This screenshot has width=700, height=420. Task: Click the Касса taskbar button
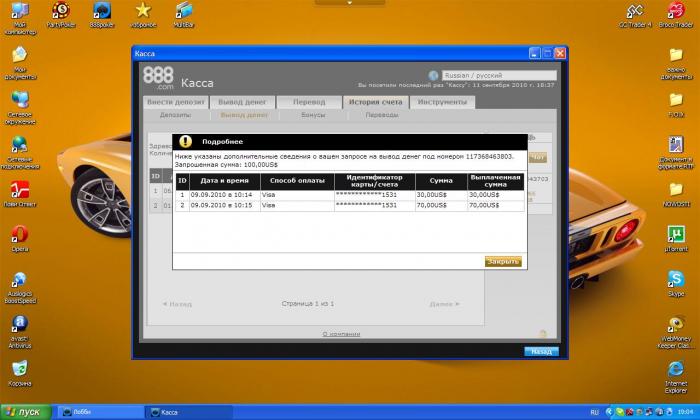[x=189, y=412]
